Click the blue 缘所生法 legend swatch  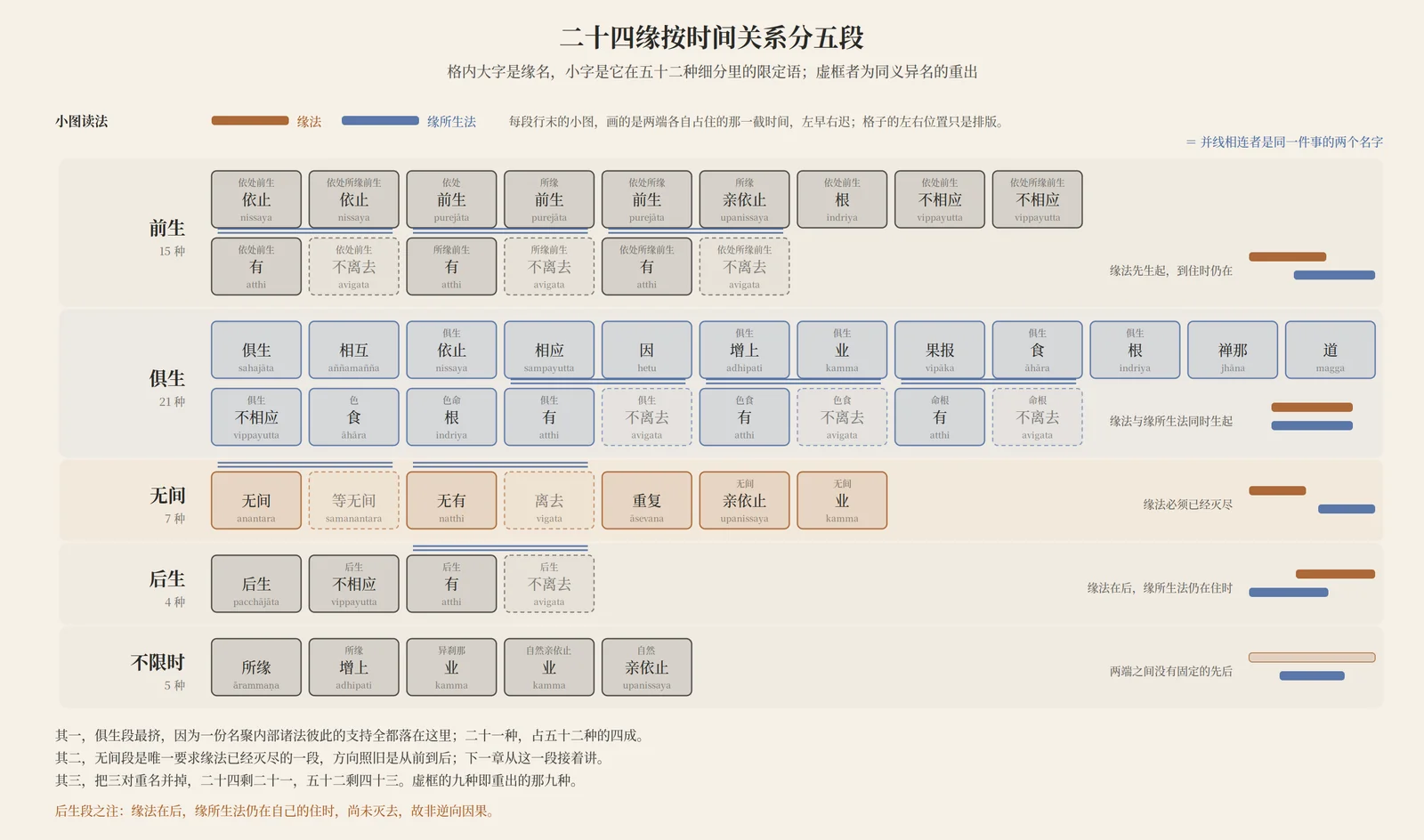[380, 121]
